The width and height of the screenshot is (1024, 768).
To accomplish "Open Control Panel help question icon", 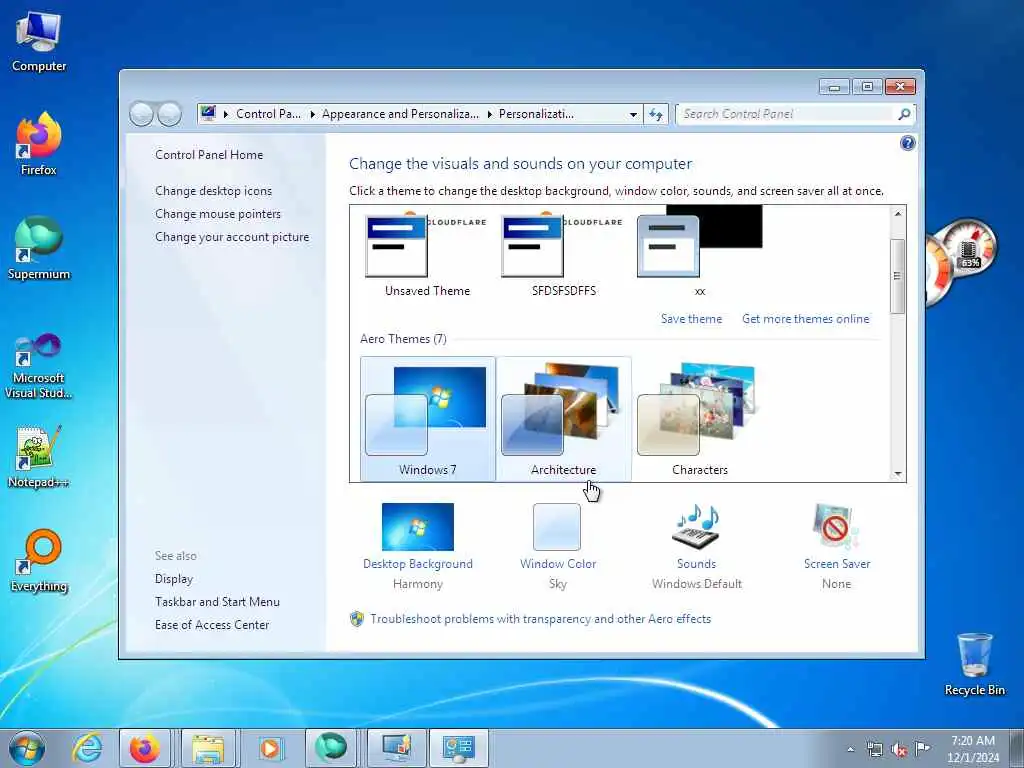I will pos(907,143).
